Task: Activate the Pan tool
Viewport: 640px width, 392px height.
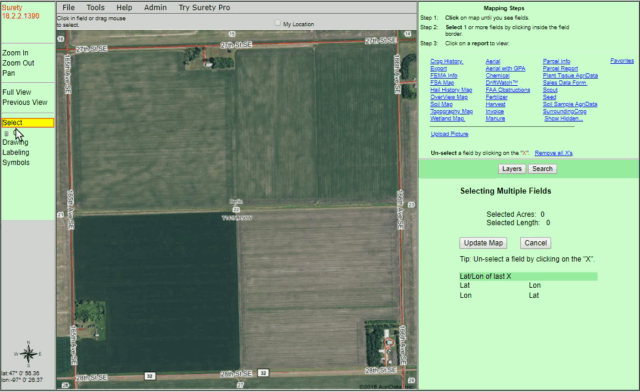Action: click(9, 73)
